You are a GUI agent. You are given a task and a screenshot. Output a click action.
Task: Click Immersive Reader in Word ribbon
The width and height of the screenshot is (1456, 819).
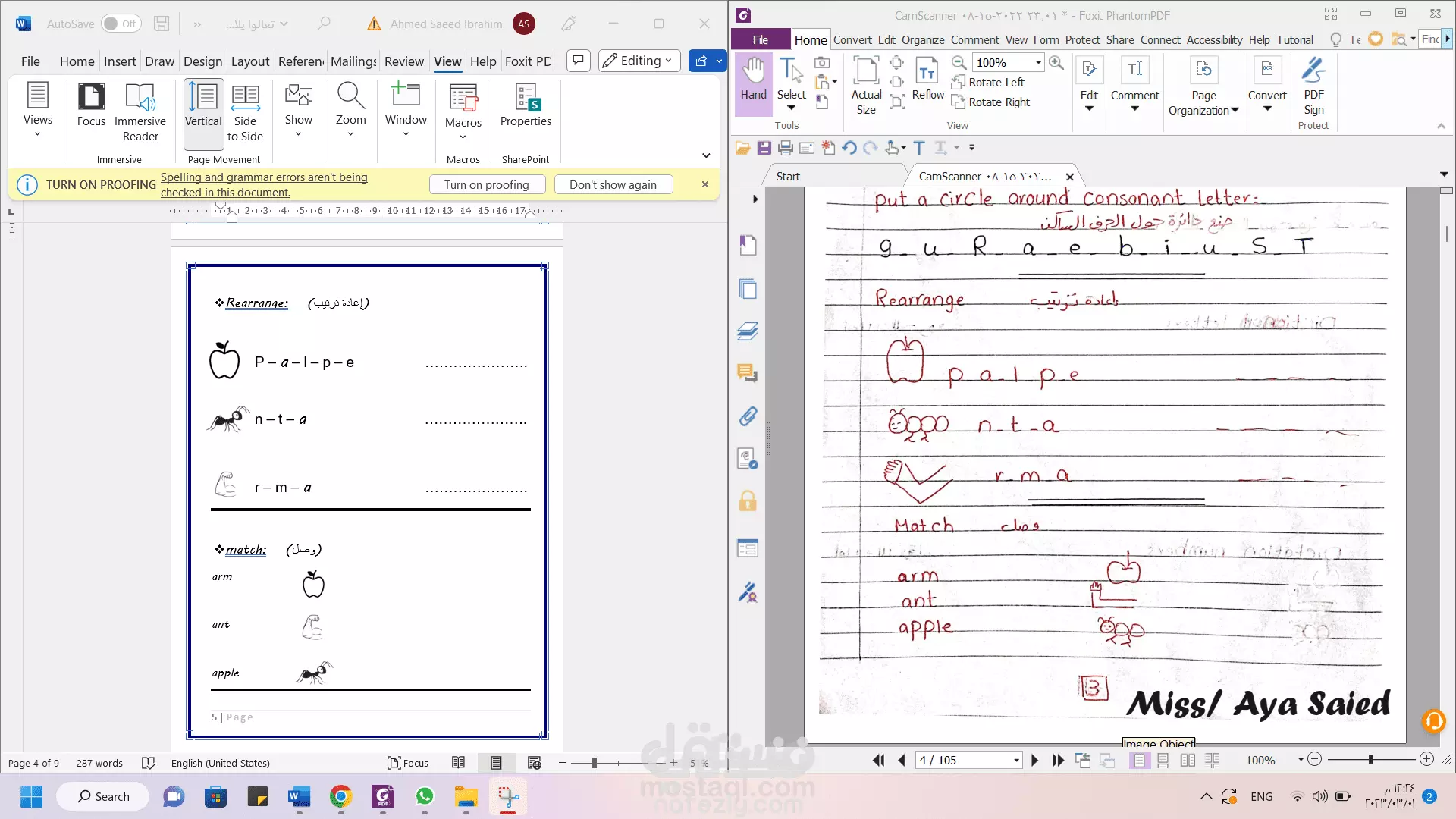pyautogui.click(x=140, y=112)
